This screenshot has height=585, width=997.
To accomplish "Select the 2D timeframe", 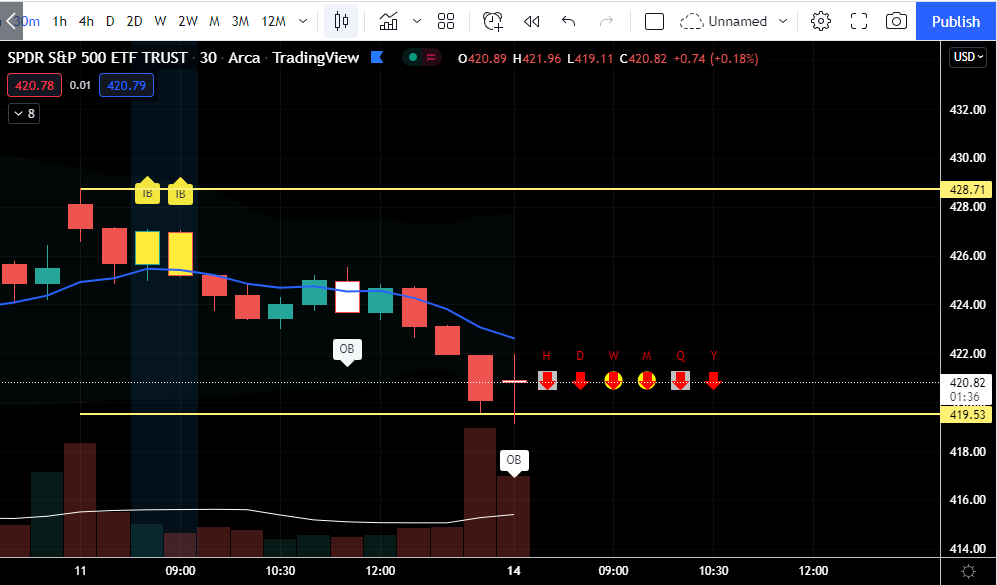I will [134, 21].
